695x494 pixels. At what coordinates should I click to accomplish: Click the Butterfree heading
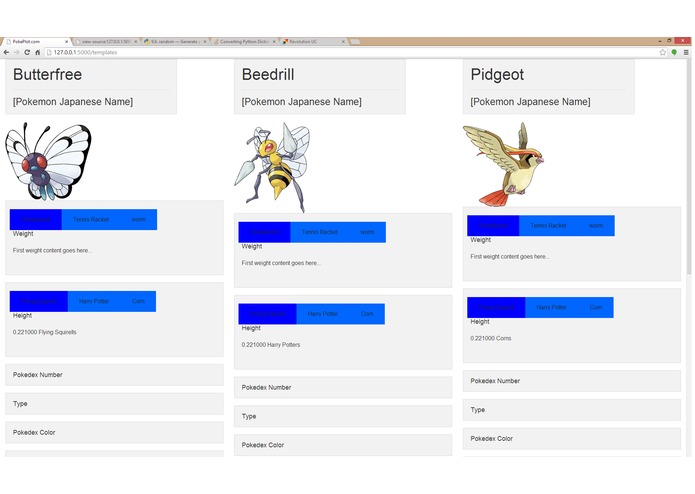(x=47, y=74)
